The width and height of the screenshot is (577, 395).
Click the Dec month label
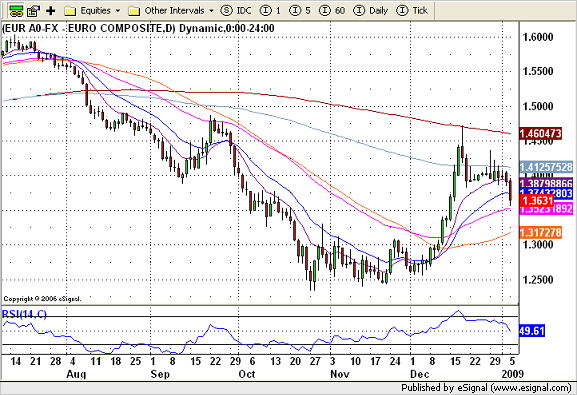pyautogui.click(x=420, y=374)
